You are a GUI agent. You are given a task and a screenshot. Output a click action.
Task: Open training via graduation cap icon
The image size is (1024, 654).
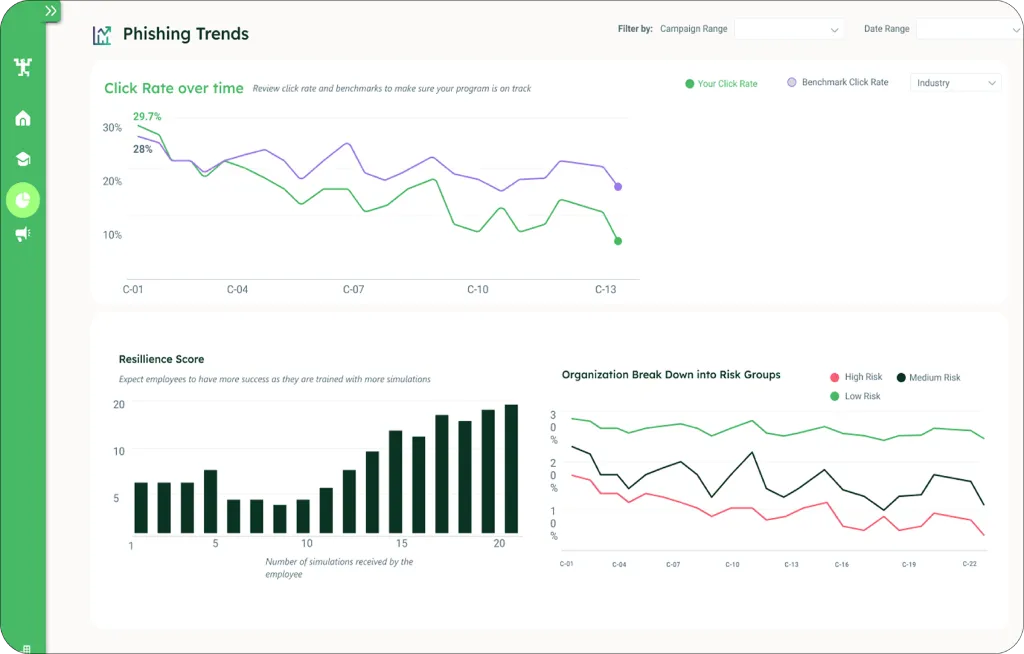23,159
